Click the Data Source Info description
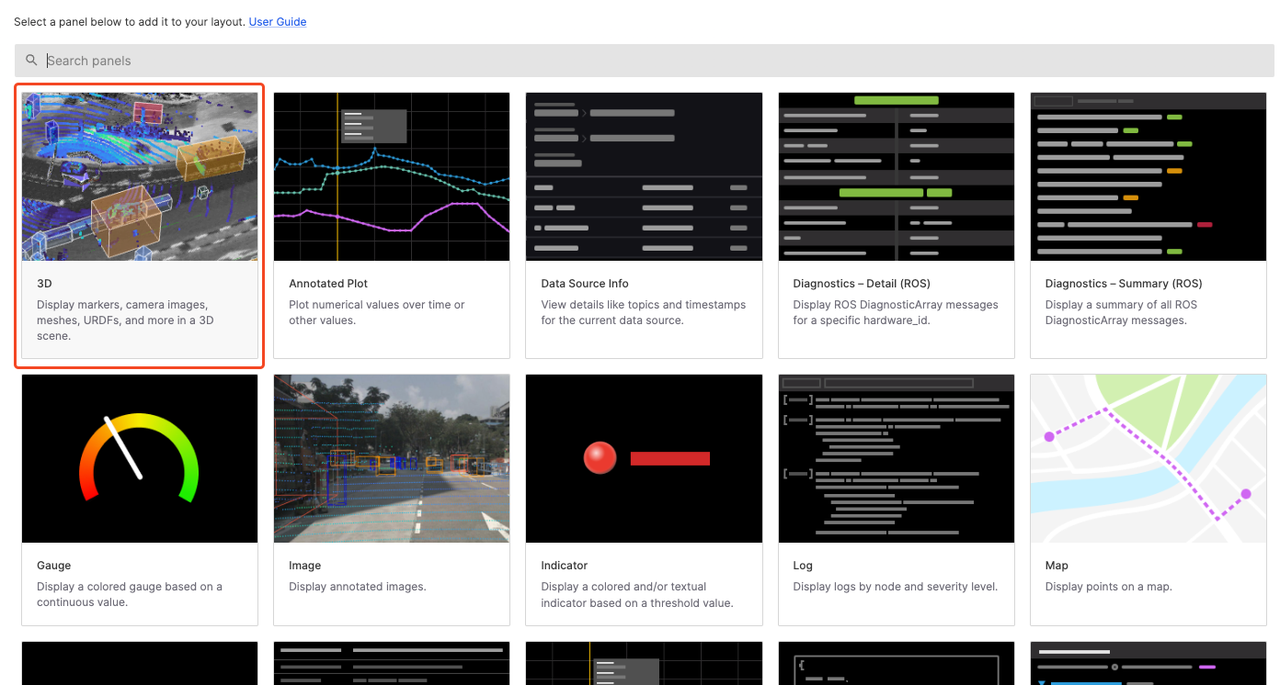The height and width of the screenshot is (685, 1280). [x=643, y=313]
